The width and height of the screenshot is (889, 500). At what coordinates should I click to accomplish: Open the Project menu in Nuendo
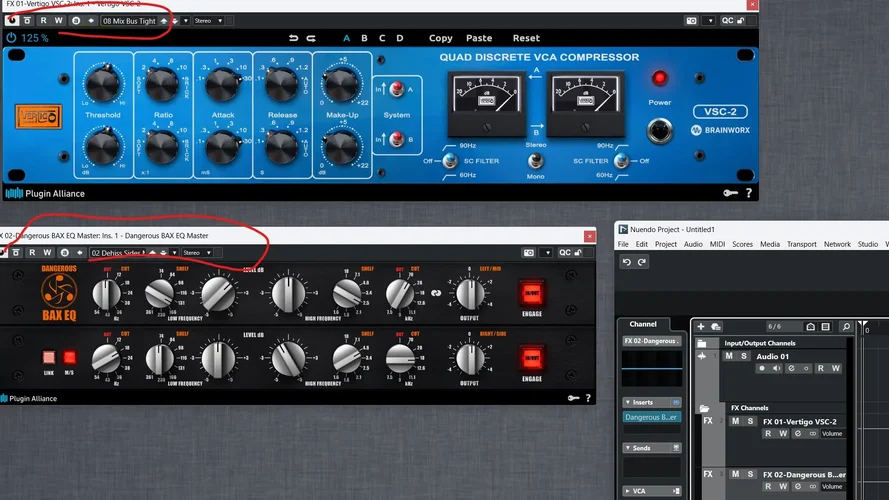click(x=666, y=244)
